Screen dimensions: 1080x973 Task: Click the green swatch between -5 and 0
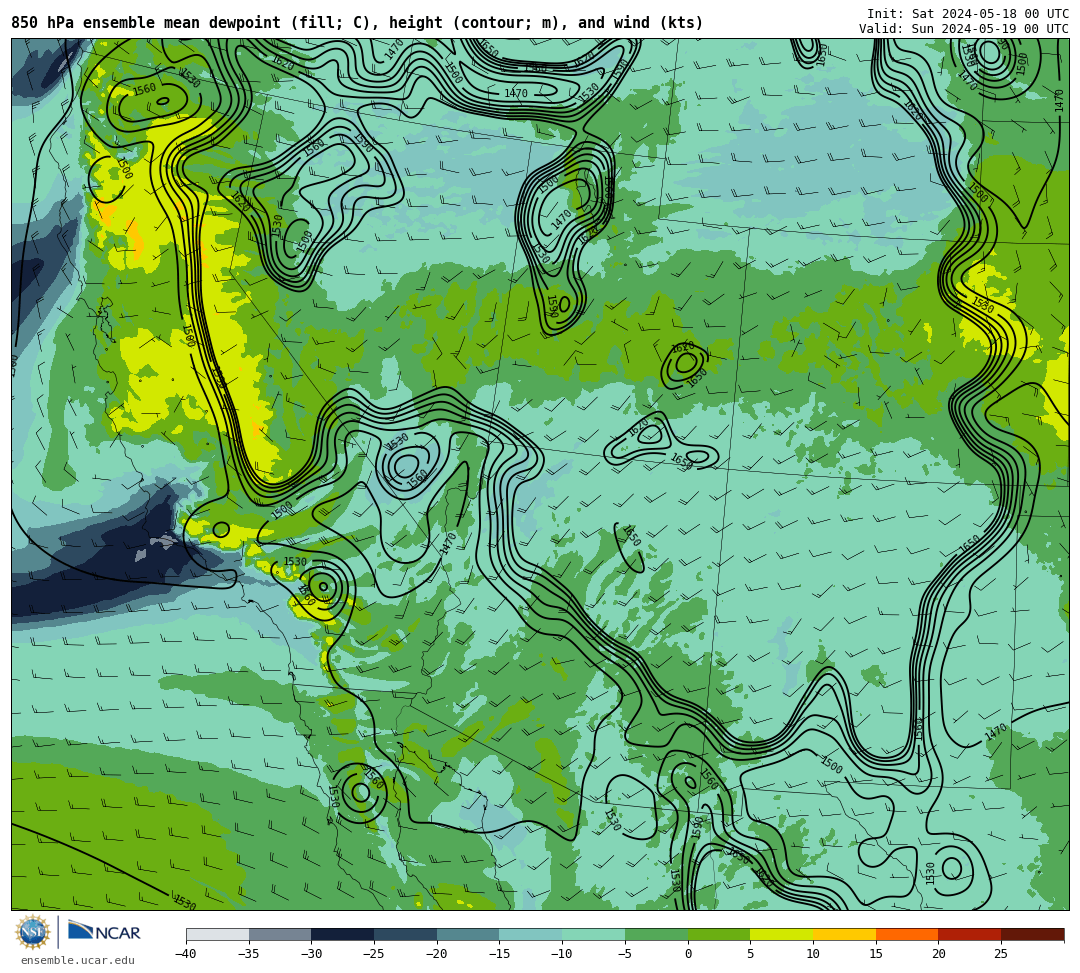[656, 934]
